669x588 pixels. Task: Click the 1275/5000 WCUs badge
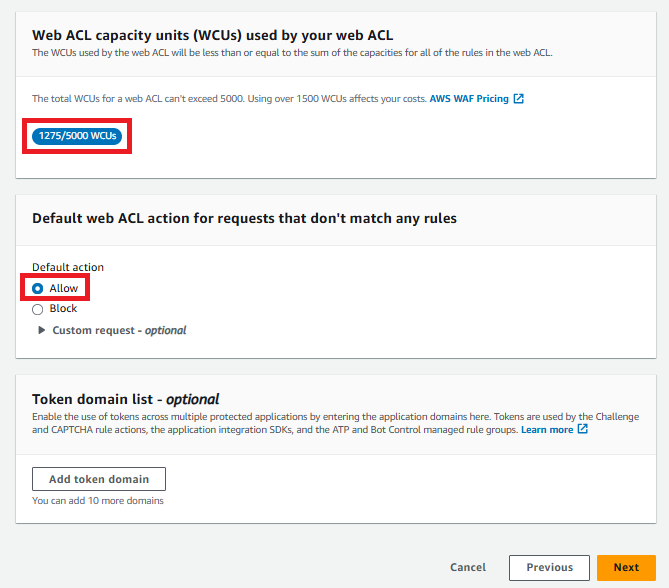point(77,136)
